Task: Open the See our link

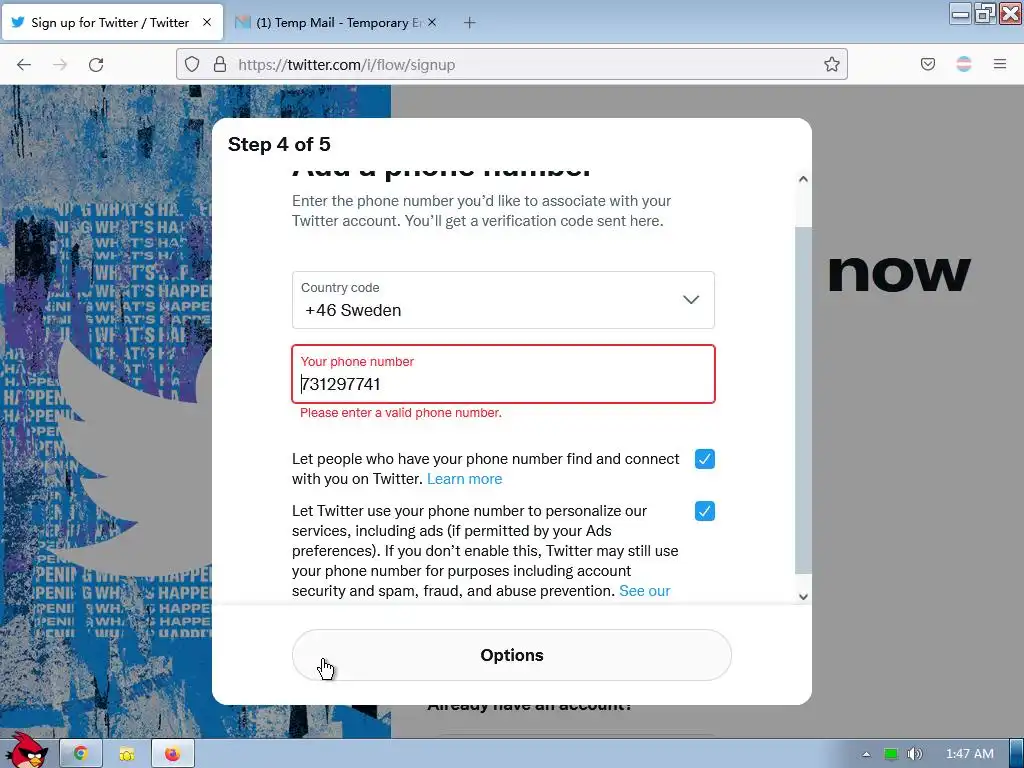Action: tap(645, 590)
